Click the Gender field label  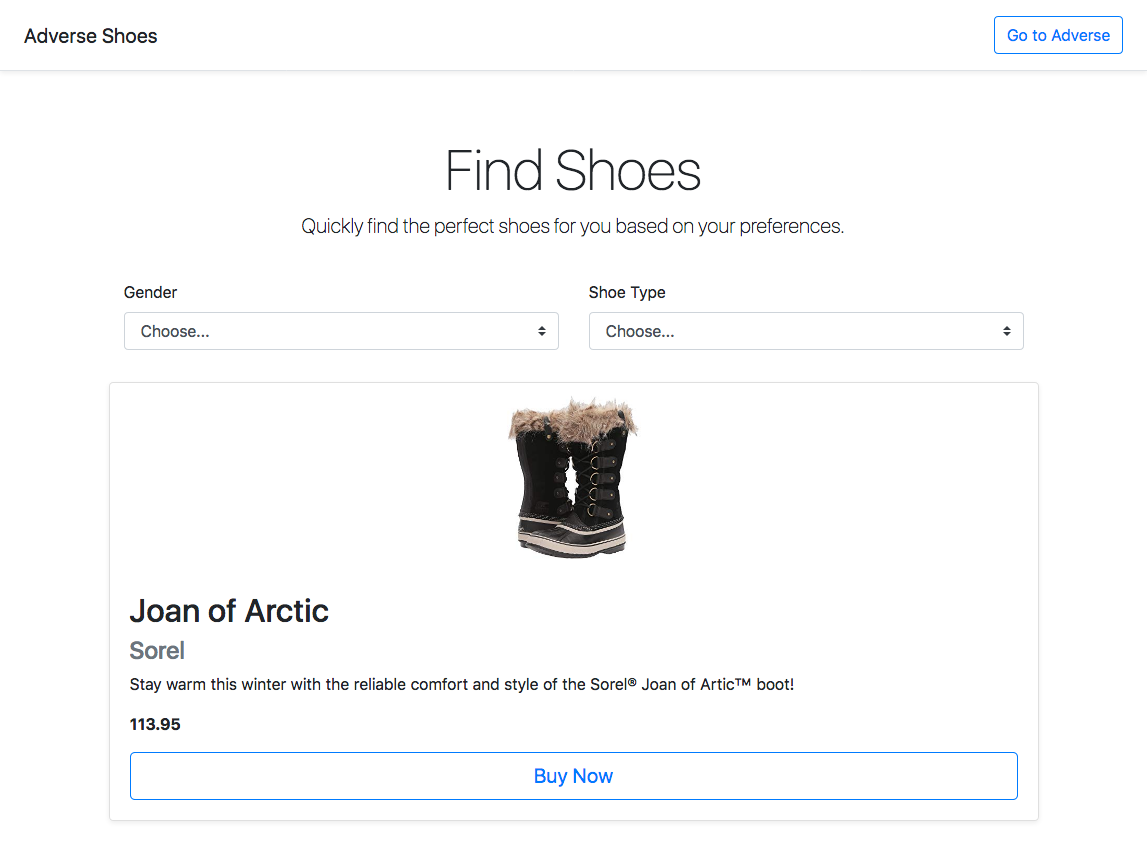150,292
